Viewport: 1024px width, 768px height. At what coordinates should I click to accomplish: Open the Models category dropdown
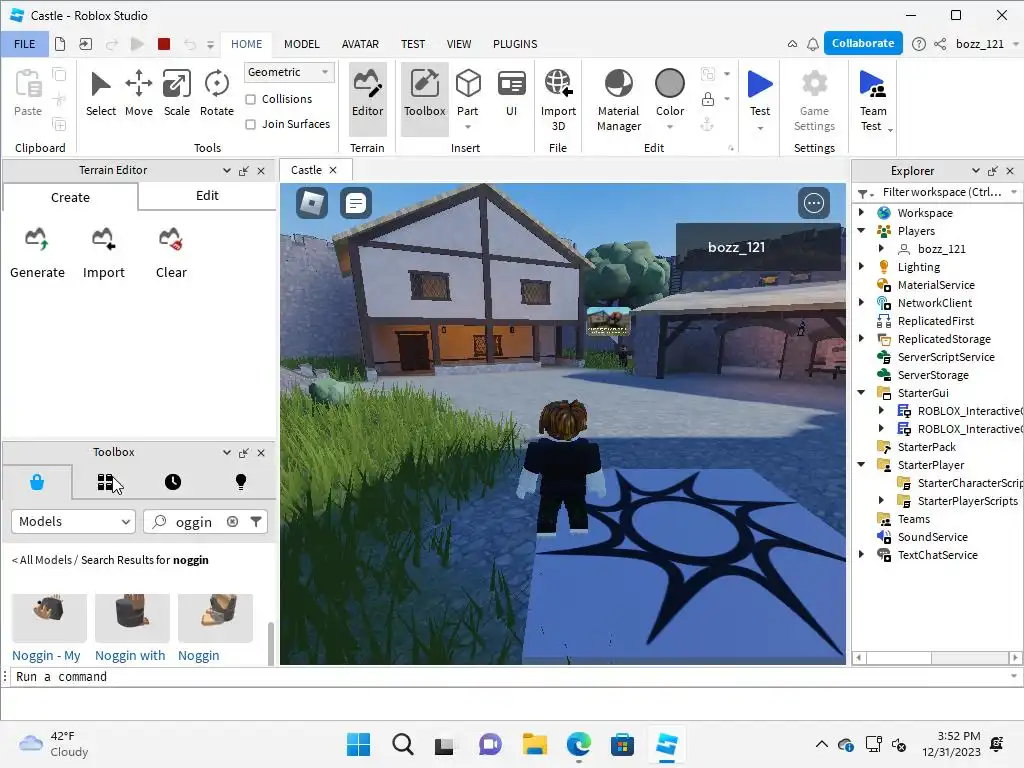pyautogui.click(x=73, y=521)
